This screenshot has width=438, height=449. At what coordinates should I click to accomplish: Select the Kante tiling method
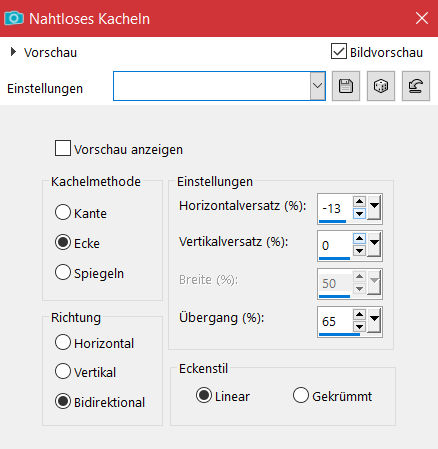(63, 212)
